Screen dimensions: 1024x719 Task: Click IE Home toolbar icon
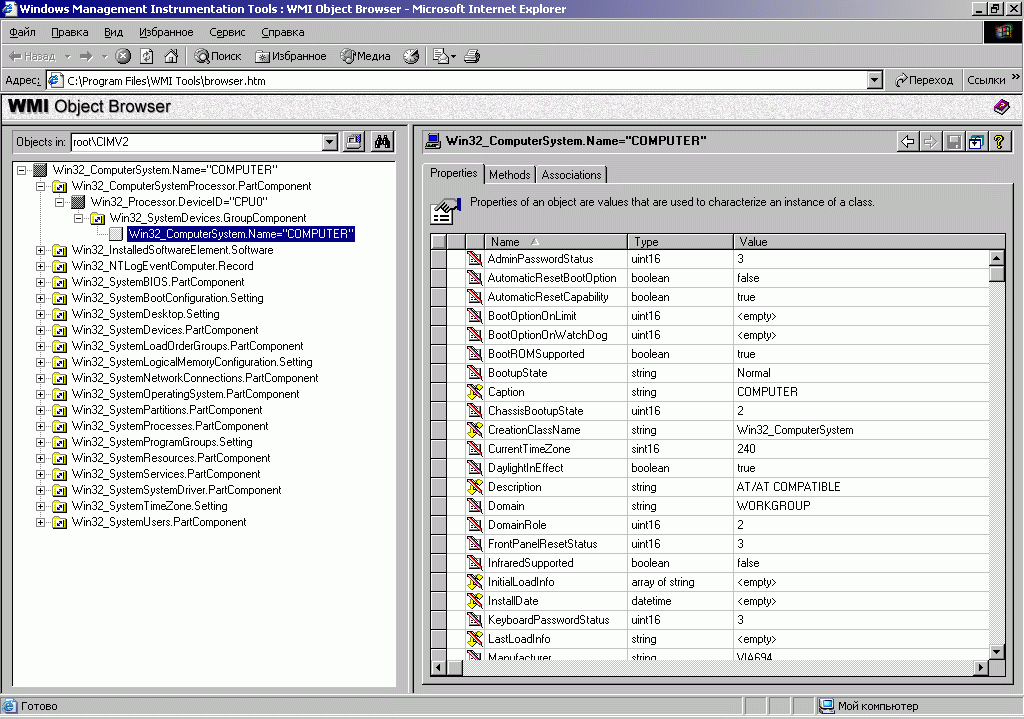pyautogui.click(x=171, y=56)
